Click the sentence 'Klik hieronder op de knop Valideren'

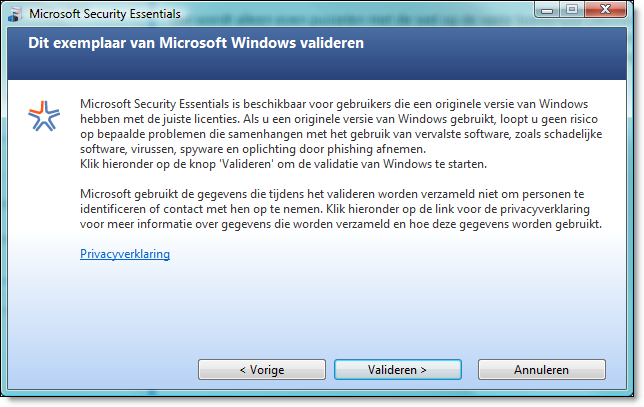[x=283, y=164]
